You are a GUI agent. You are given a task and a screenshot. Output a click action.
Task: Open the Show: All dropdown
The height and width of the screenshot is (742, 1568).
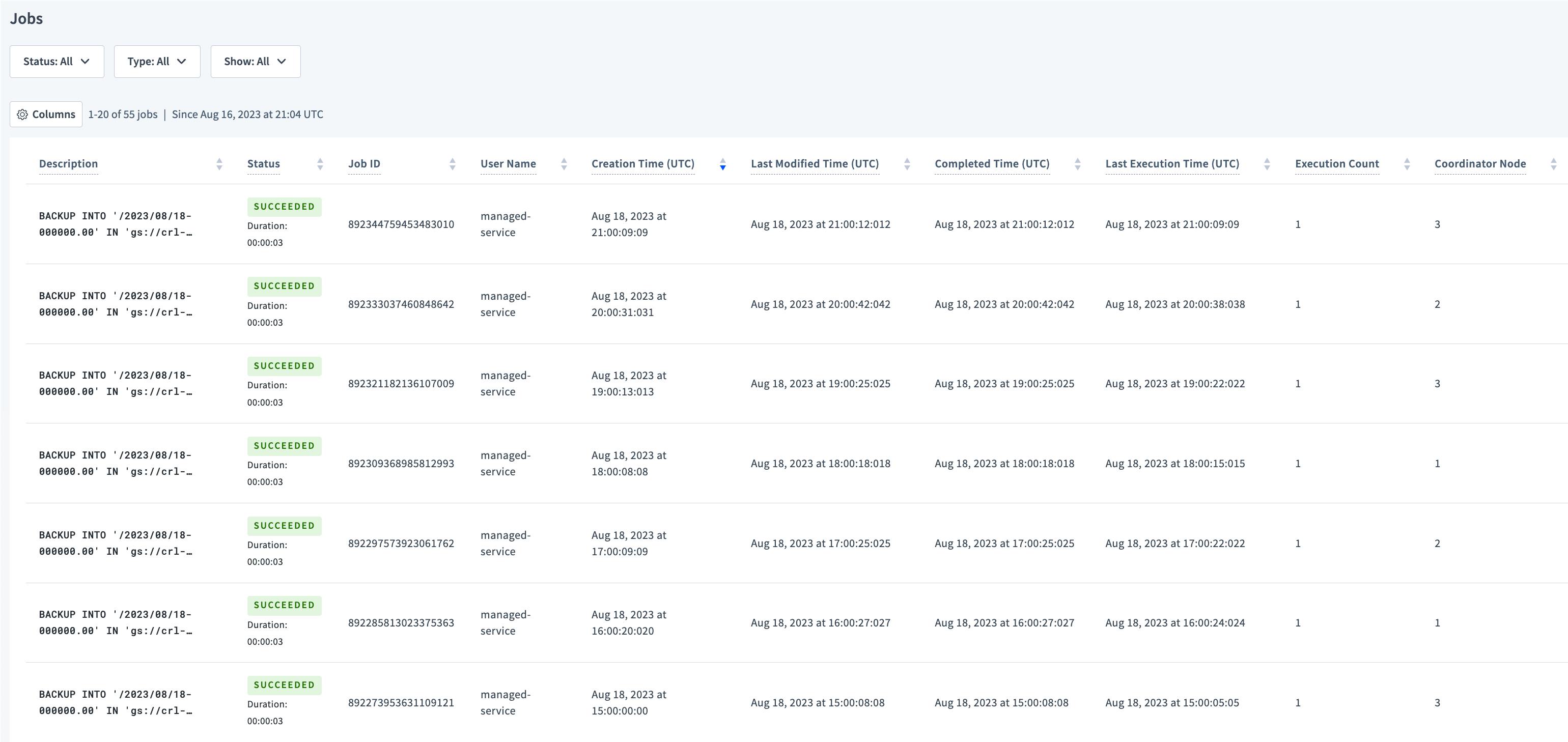click(255, 61)
